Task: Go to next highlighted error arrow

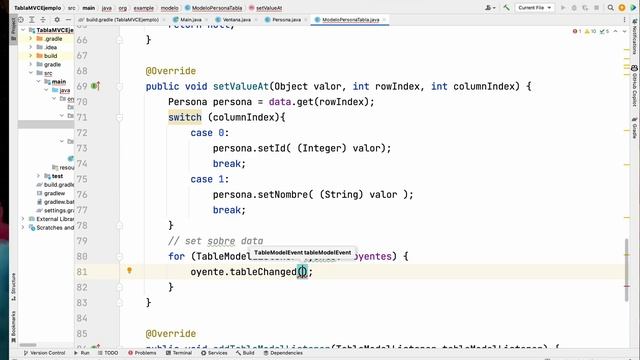Action: pyautogui.click(x=624, y=31)
